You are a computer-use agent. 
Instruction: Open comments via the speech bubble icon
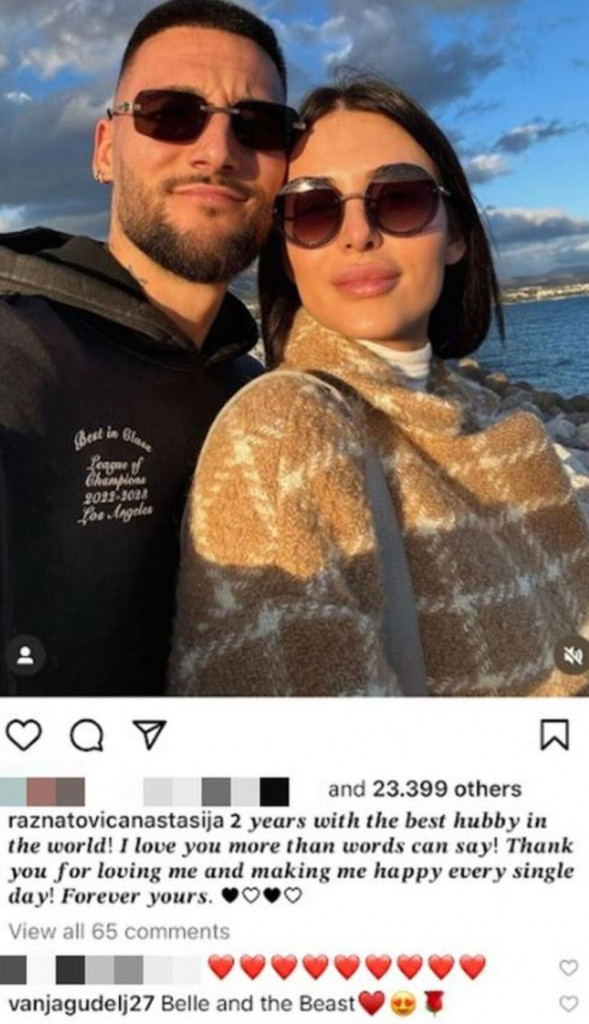click(x=87, y=736)
